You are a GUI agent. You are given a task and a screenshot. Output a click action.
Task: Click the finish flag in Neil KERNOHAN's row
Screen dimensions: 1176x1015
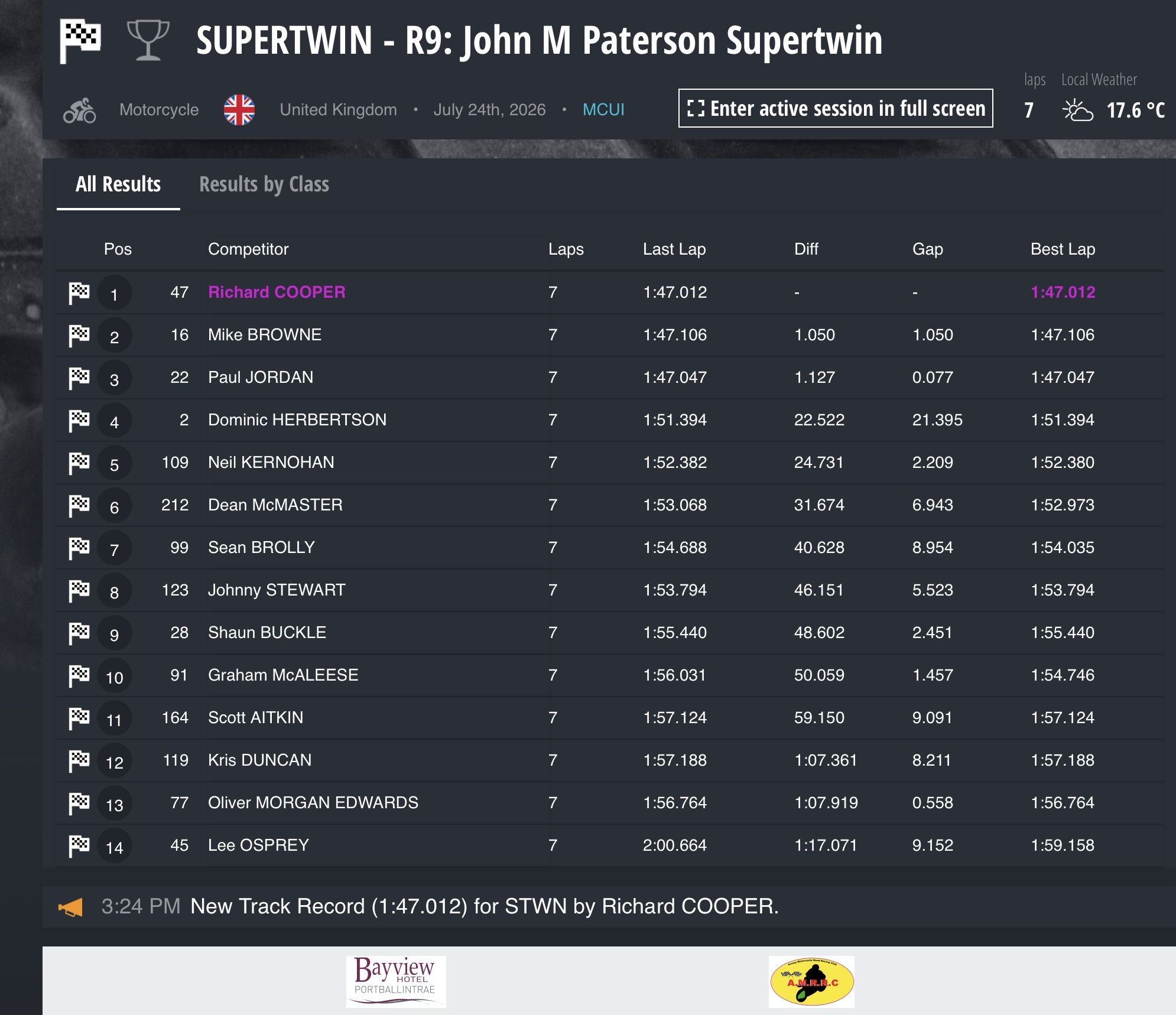pos(79,463)
